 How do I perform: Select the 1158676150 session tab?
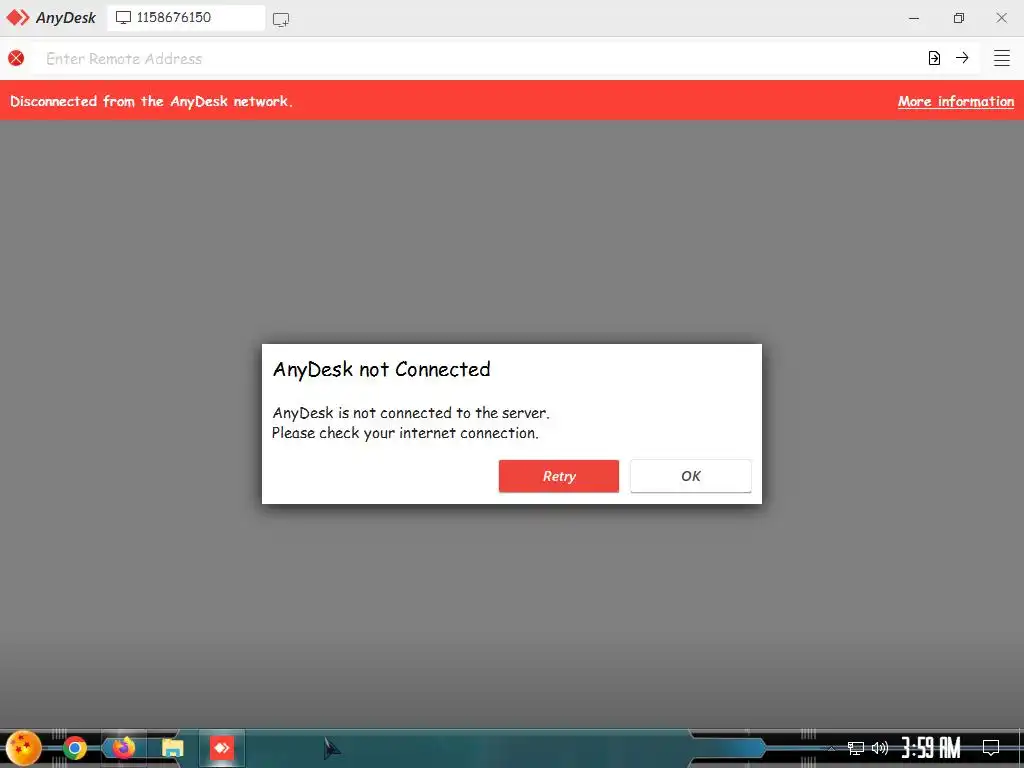click(x=186, y=18)
